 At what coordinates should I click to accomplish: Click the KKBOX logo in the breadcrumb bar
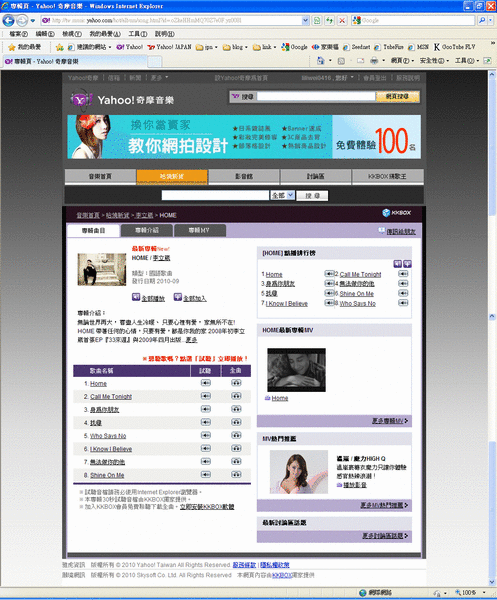coord(397,213)
